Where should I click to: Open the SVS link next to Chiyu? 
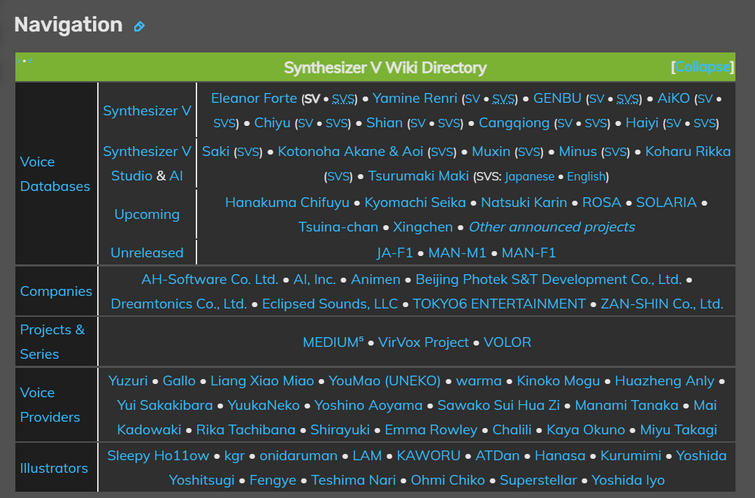(x=336, y=123)
